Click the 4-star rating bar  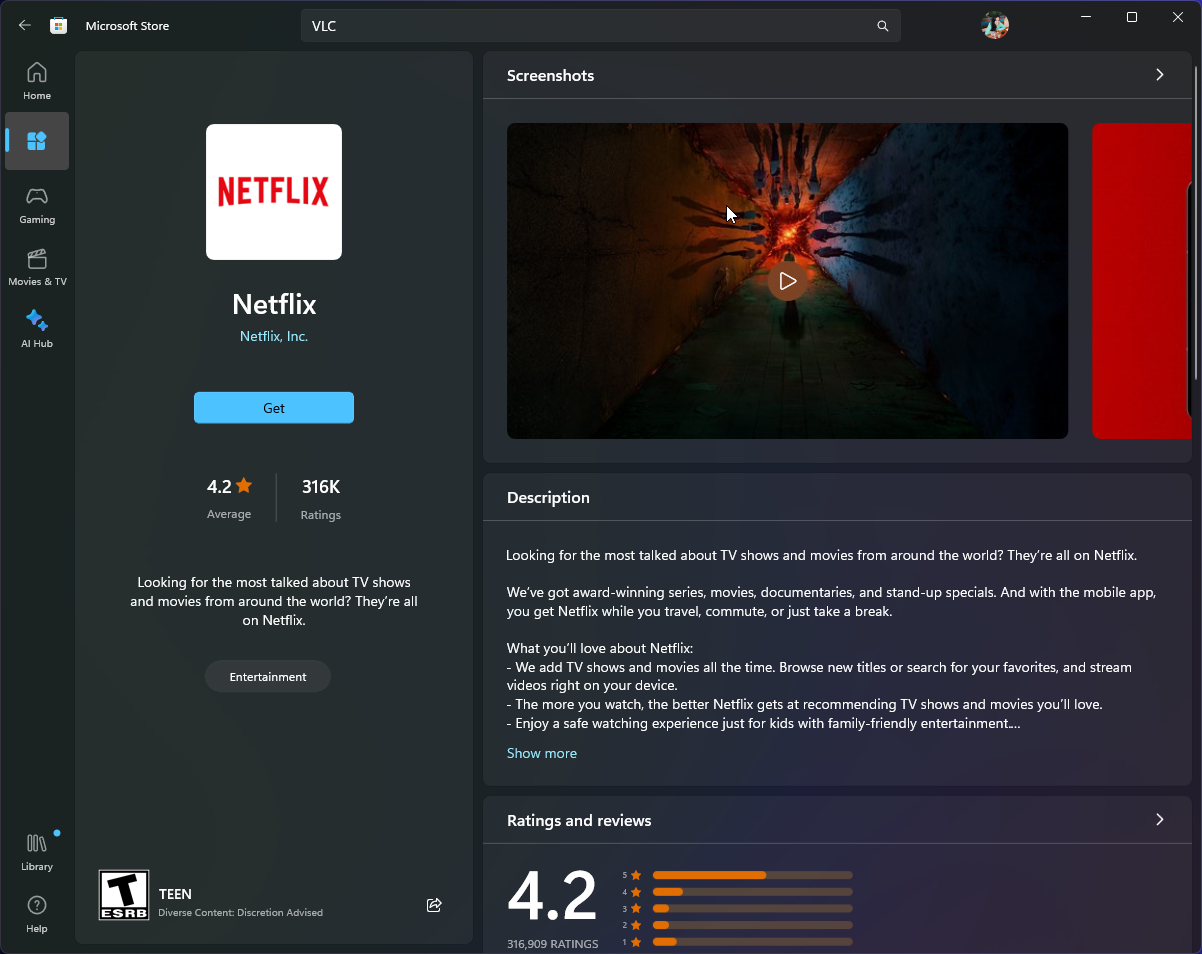pos(753,892)
